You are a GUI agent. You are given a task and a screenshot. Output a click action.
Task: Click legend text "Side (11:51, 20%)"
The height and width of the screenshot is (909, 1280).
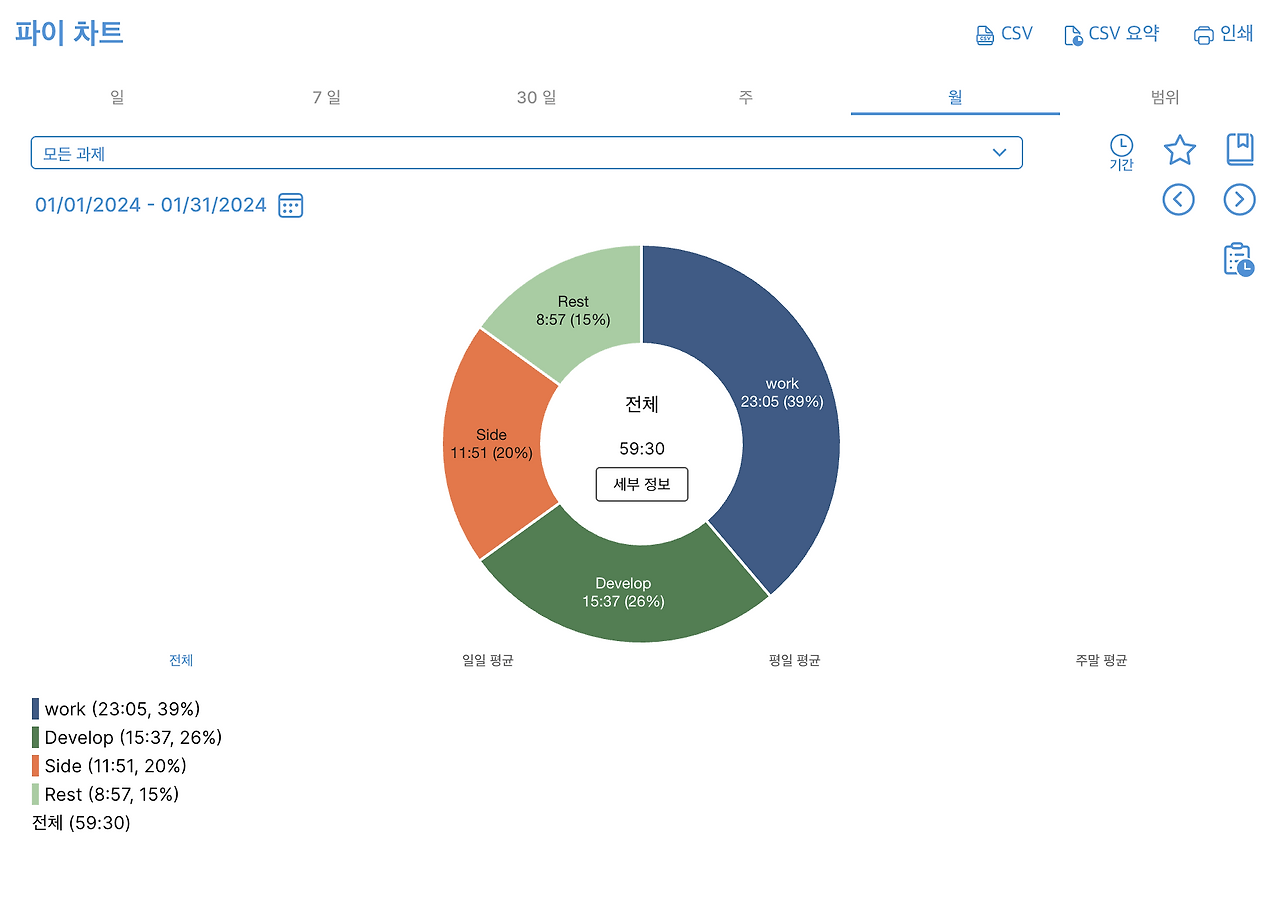pyautogui.click(x=116, y=766)
